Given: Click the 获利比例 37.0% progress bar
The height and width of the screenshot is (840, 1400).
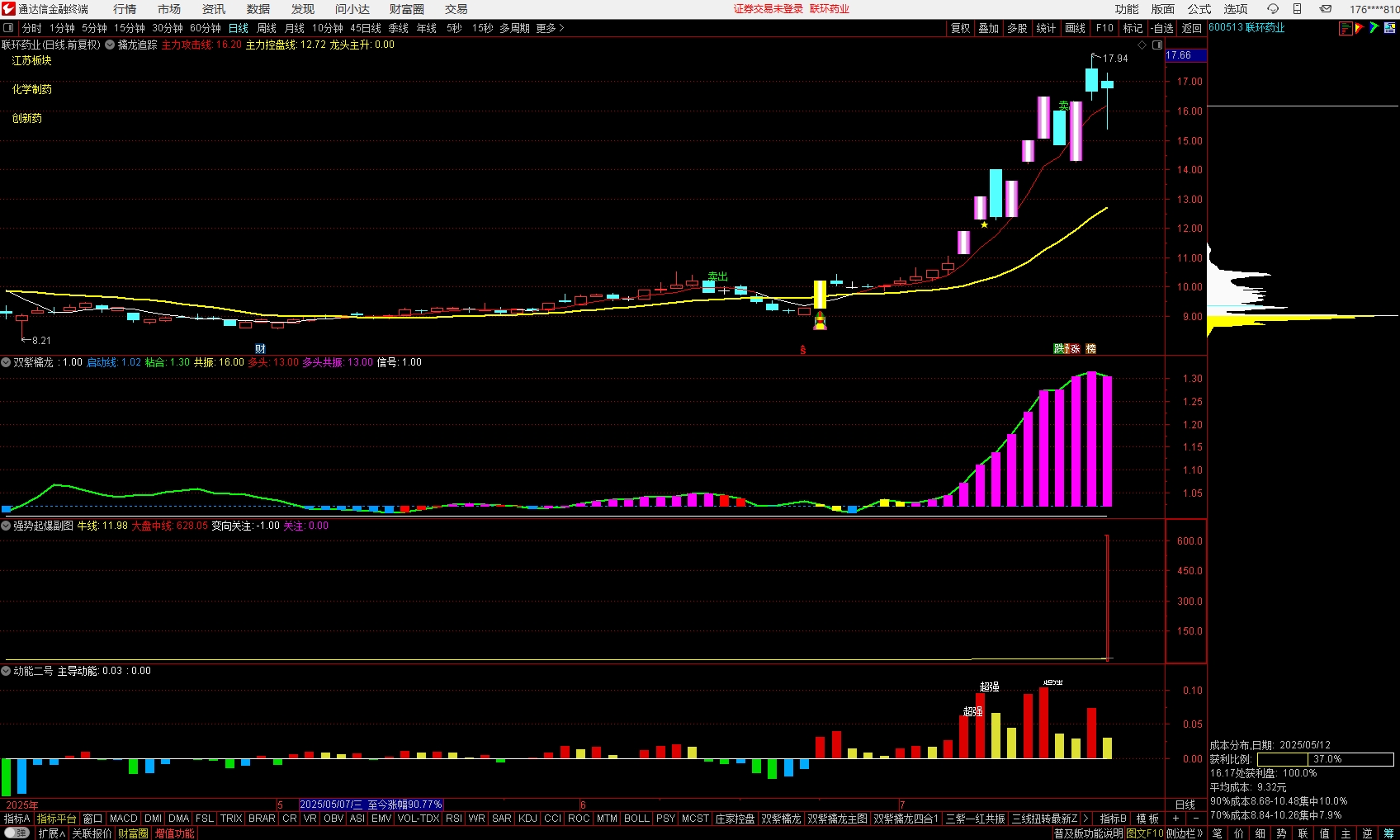Looking at the screenshot, I should coord(1326,759).
